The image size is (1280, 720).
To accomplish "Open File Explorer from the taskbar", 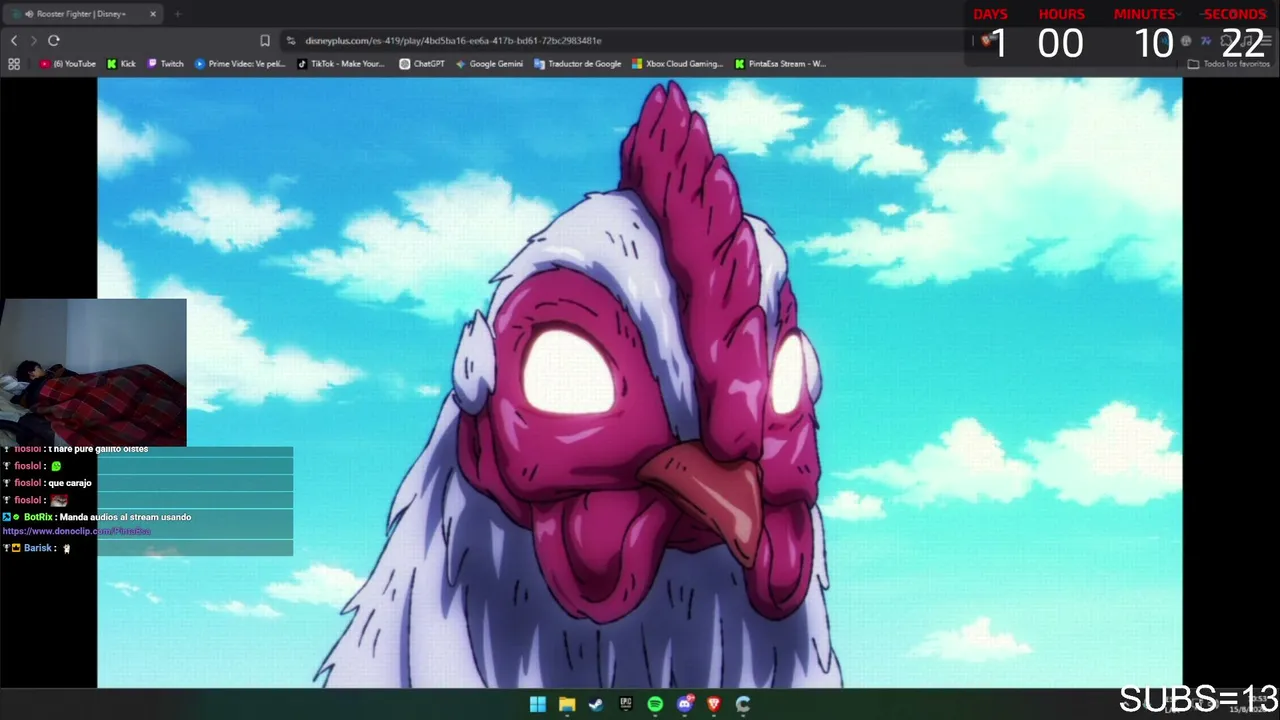I will point(567,704).
